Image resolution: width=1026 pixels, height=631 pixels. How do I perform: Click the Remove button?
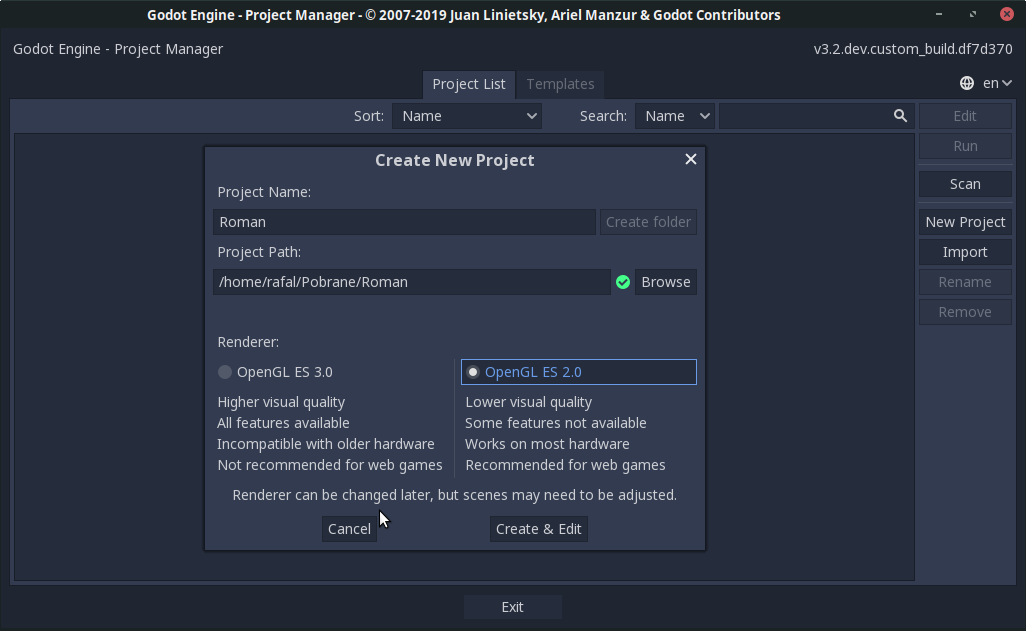[x=965, y=312]
